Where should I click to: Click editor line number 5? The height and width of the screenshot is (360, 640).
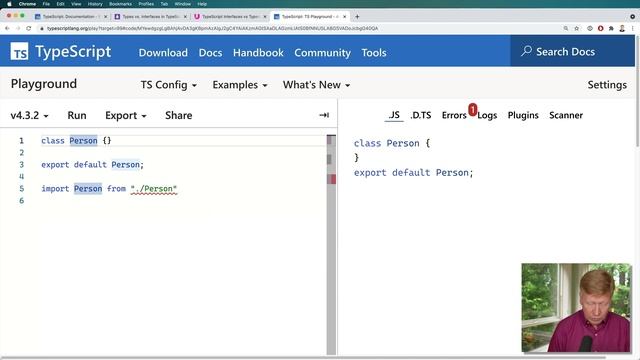22,189
